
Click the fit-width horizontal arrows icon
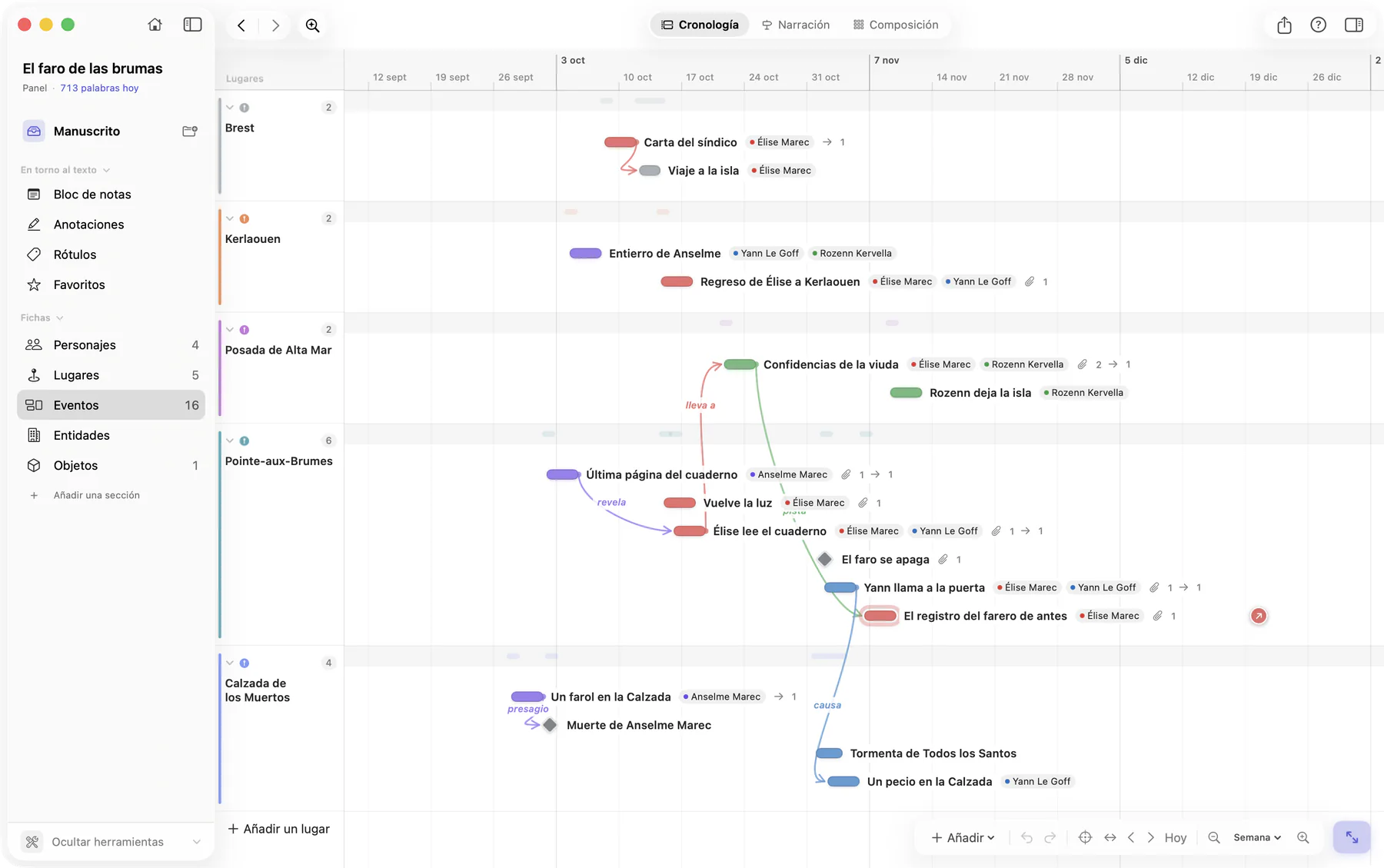(x=1110, y=837)
